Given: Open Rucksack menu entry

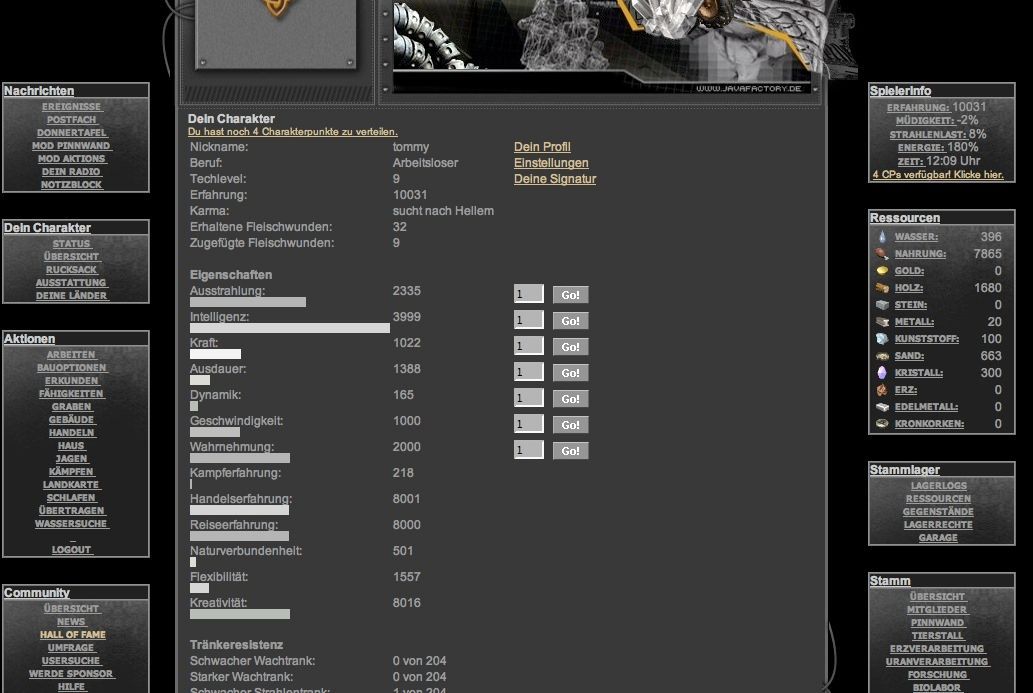Looking at the screenshot, I should (x=71, y=269).
